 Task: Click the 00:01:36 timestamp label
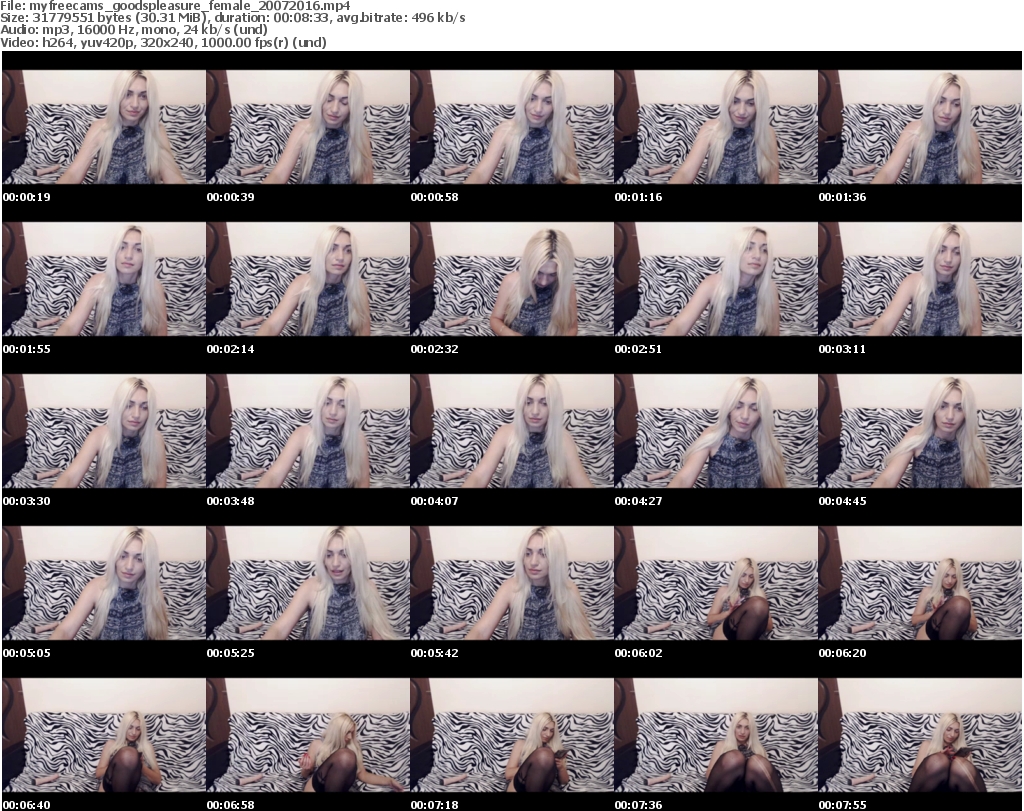842,197
